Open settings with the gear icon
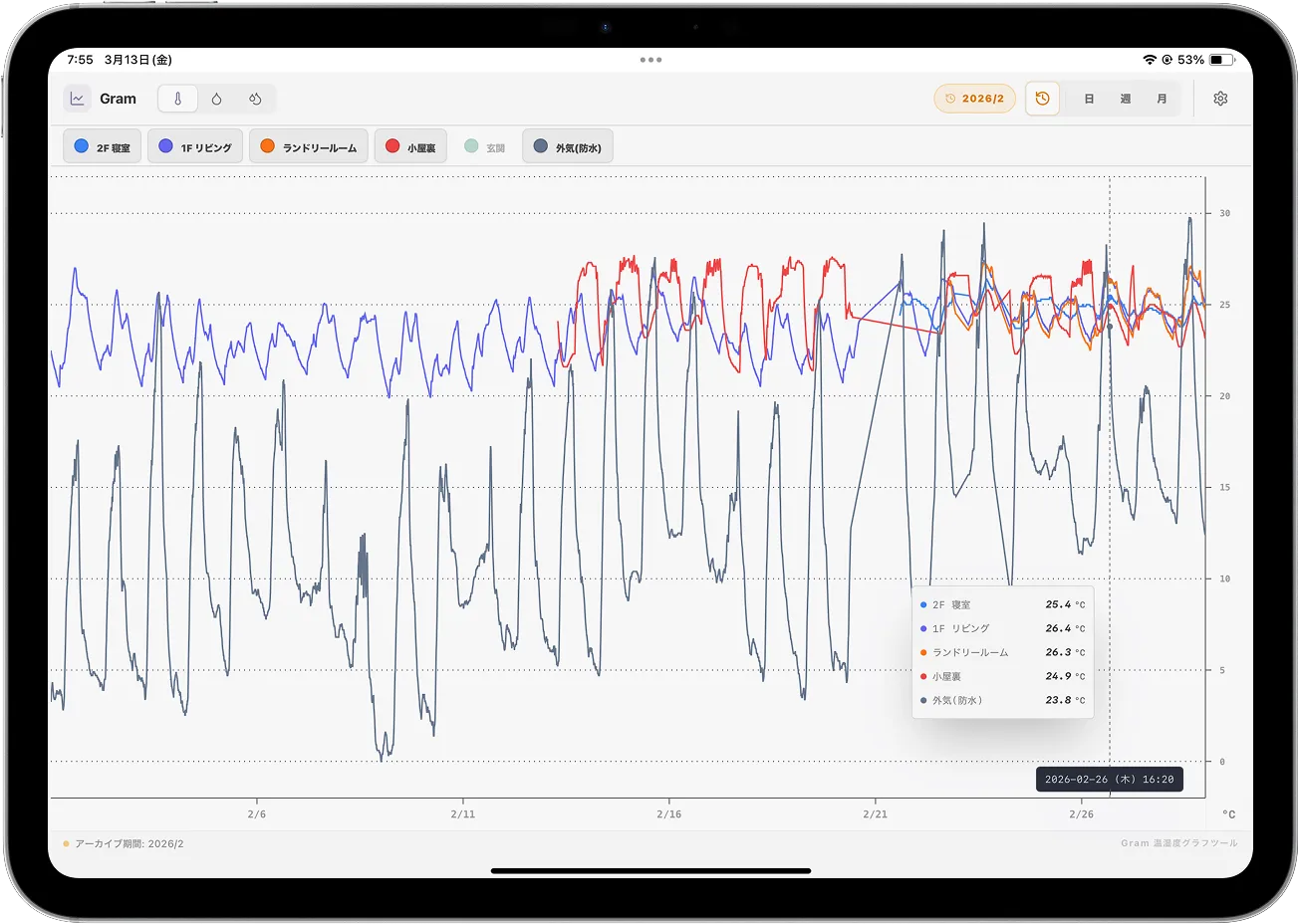1298x924 pixels. coord(1220,99)
